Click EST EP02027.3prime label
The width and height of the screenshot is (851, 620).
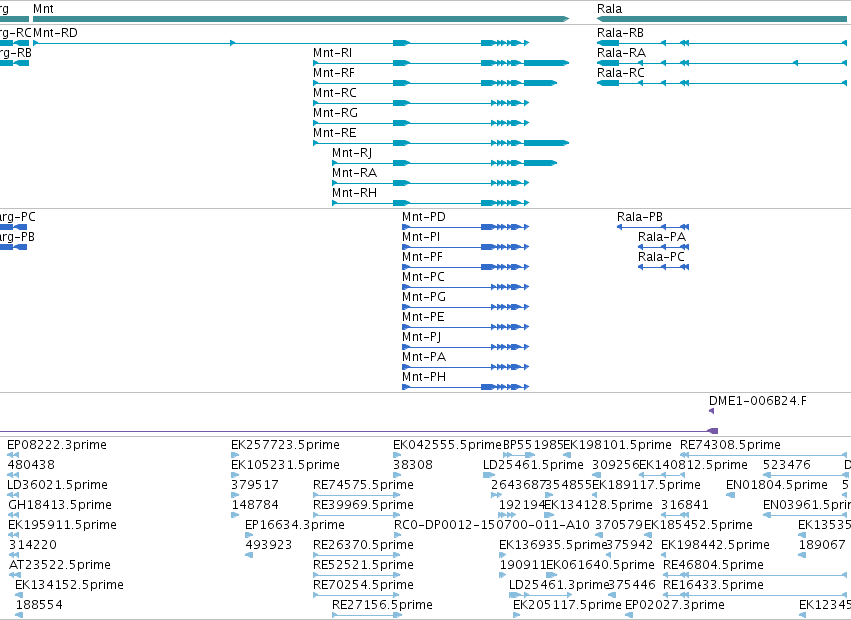[x=675, y=605]
